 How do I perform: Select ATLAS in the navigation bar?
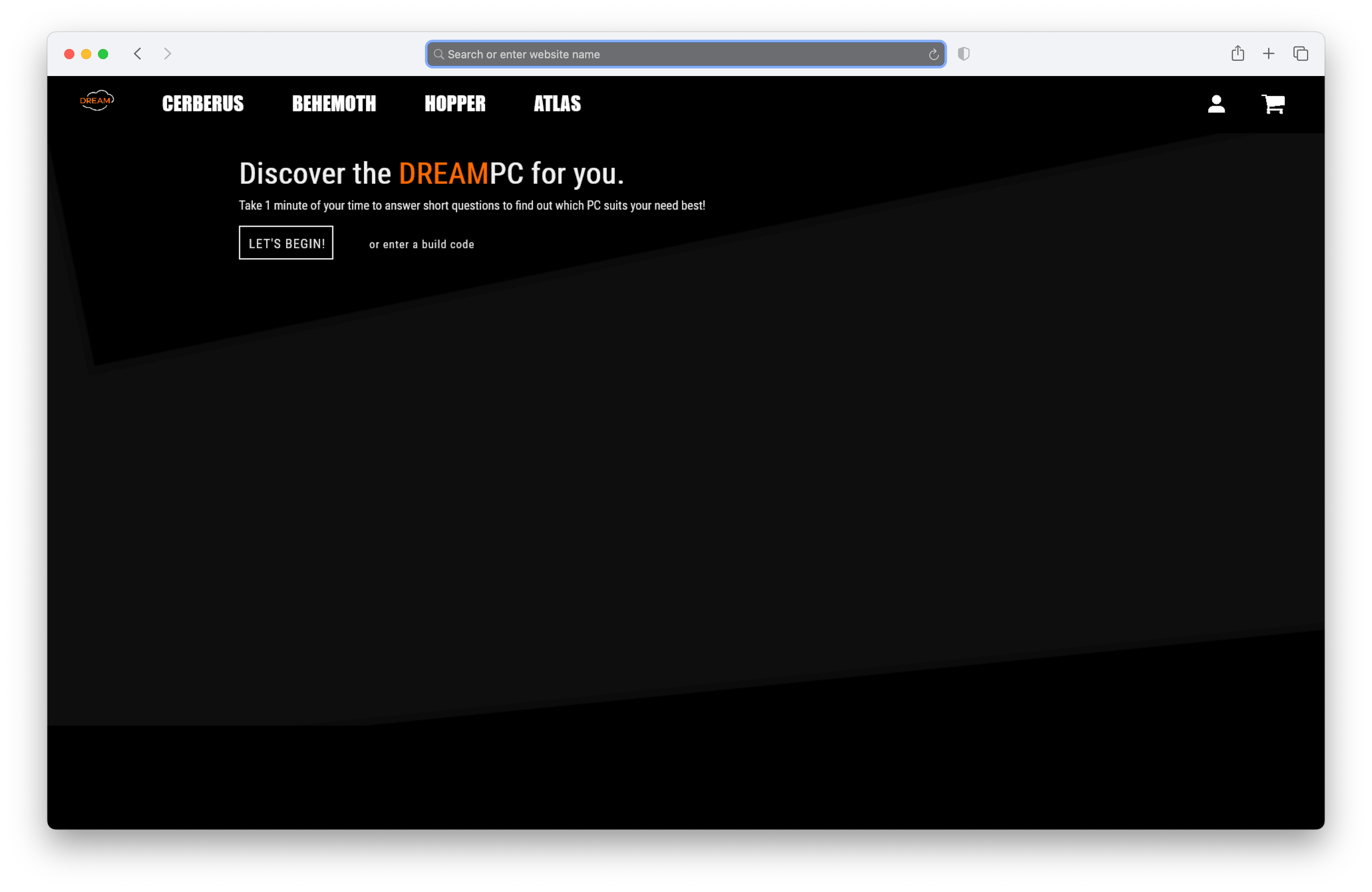coord(557,104)
